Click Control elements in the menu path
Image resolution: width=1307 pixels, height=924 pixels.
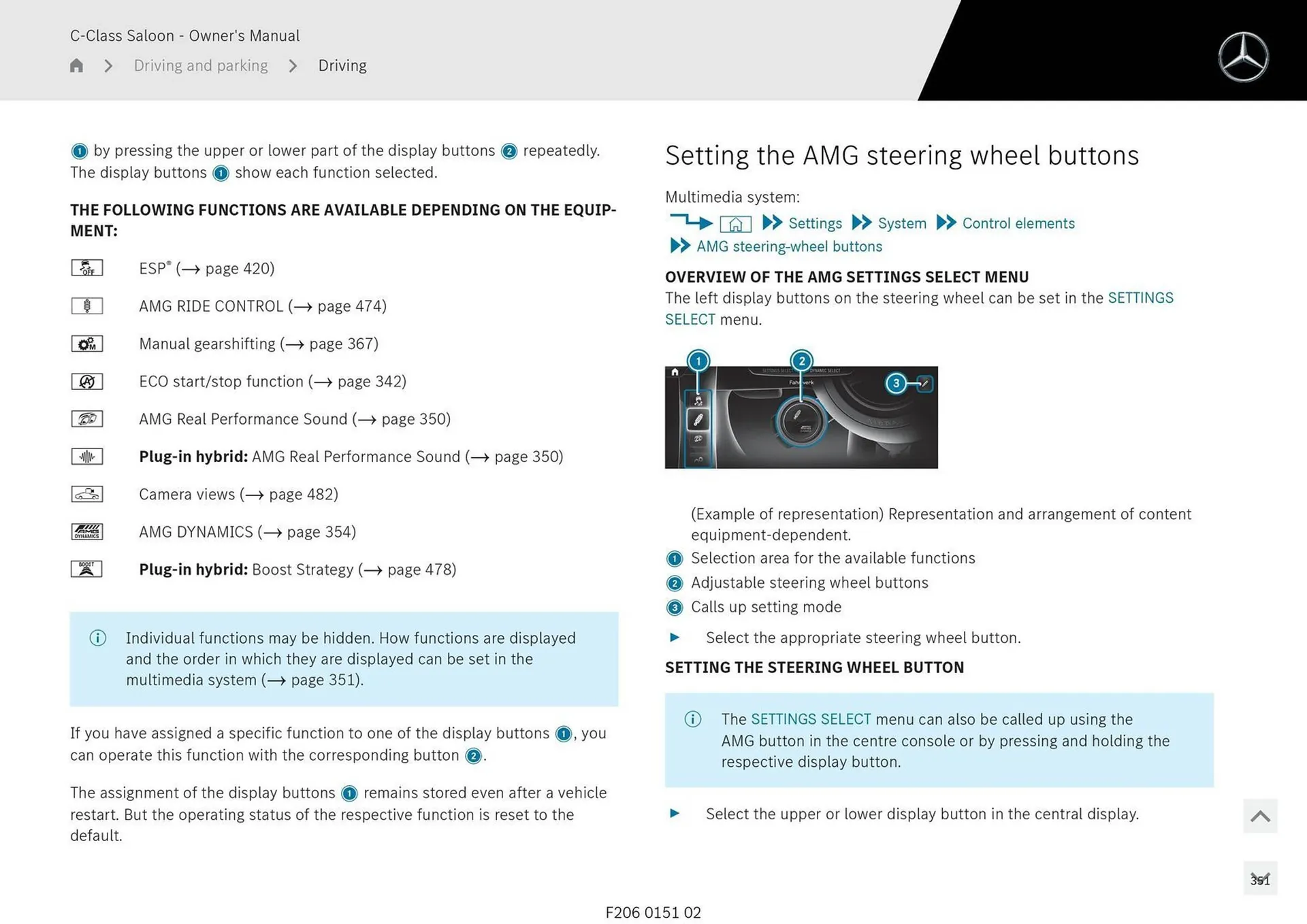click(1018, 223)
